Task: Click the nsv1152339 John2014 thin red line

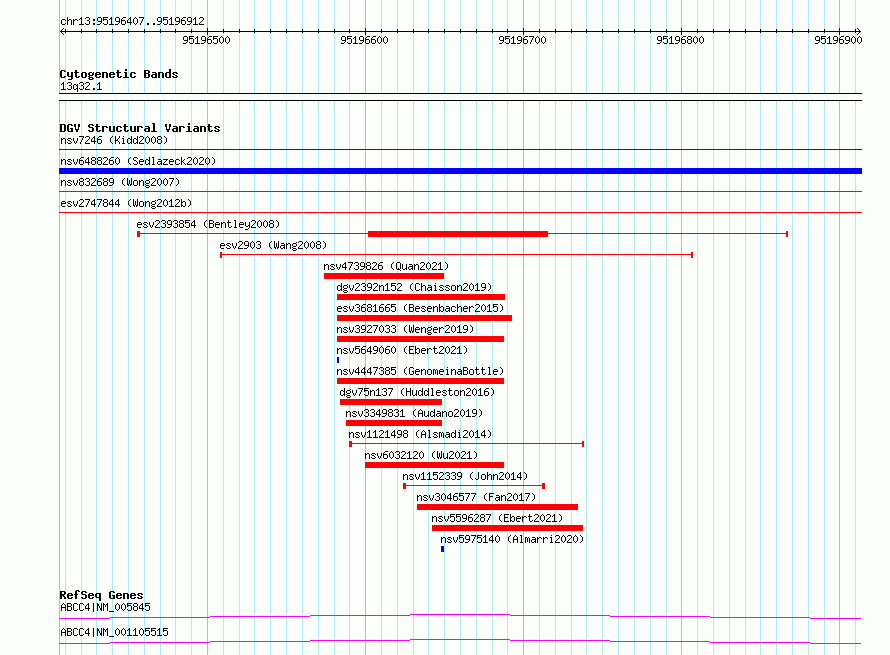Action: (474, 486)
